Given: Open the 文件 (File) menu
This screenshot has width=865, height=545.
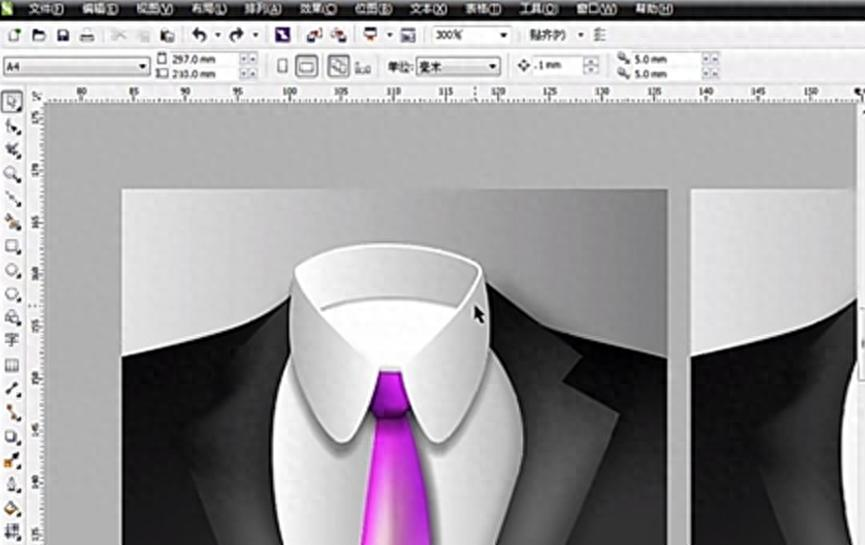Looking at the screenshot, I should [45, 9].
